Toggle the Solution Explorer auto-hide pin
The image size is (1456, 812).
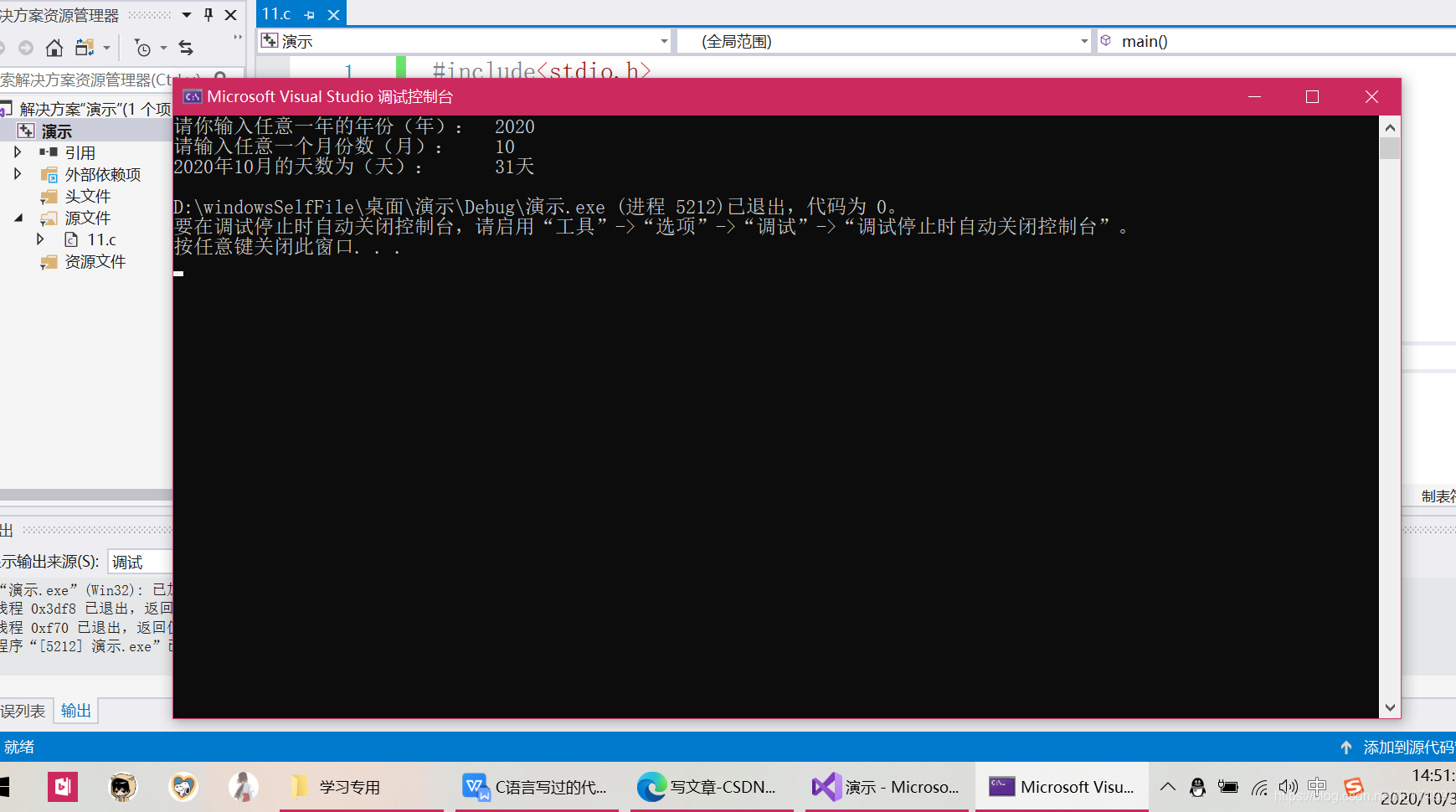click(208, 14)
